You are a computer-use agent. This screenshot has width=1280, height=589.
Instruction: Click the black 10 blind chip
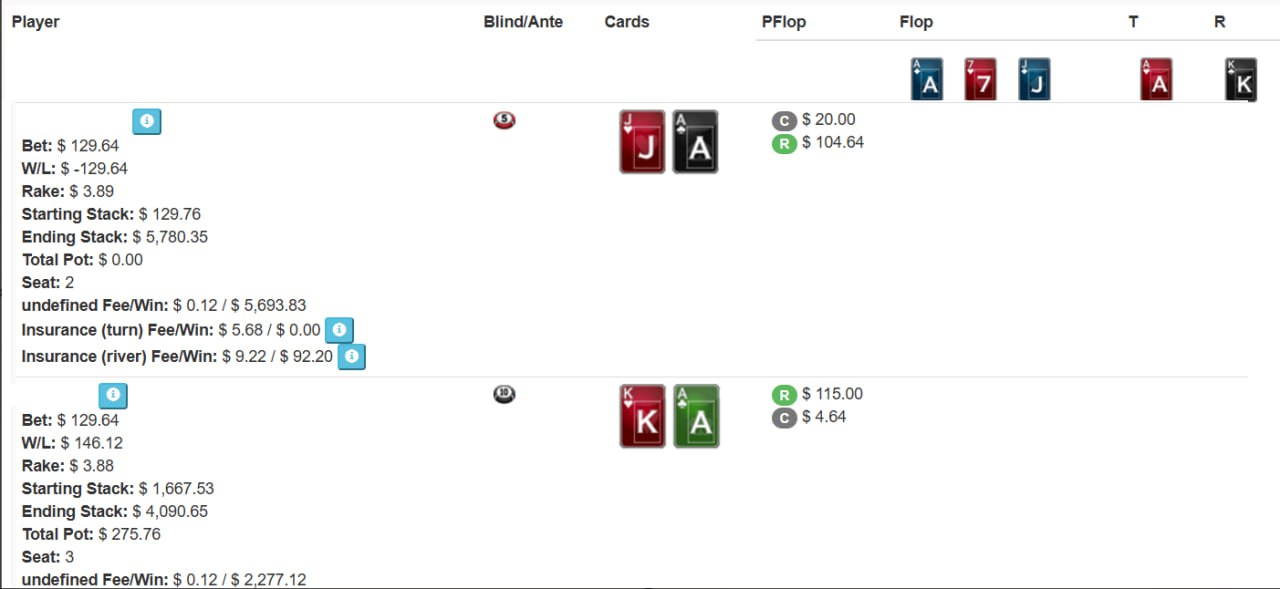pos(504,395)
